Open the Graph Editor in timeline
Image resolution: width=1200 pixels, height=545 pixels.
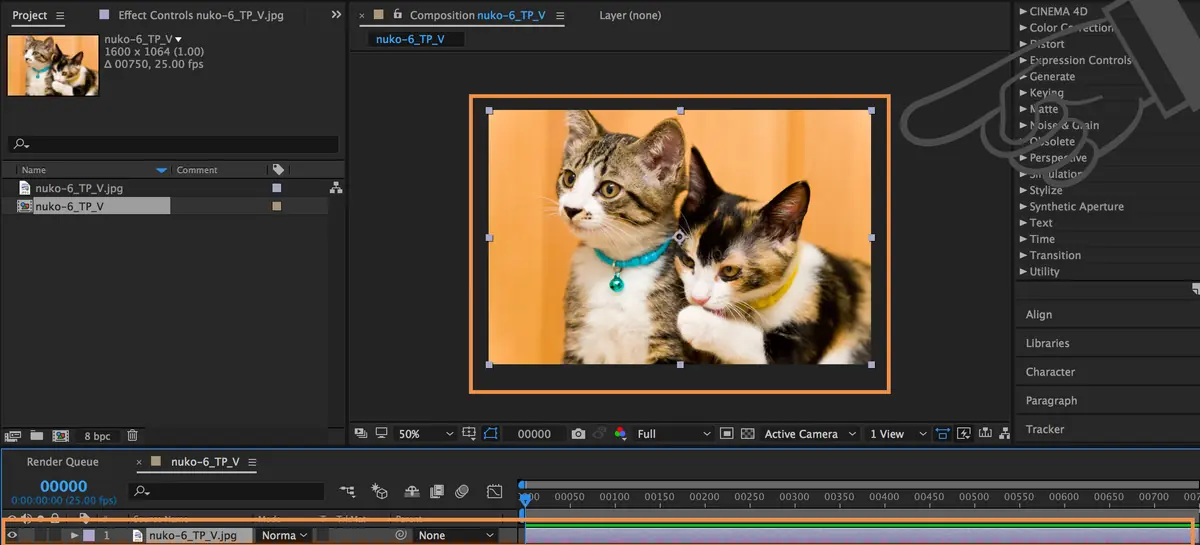[x=494, y=491]
